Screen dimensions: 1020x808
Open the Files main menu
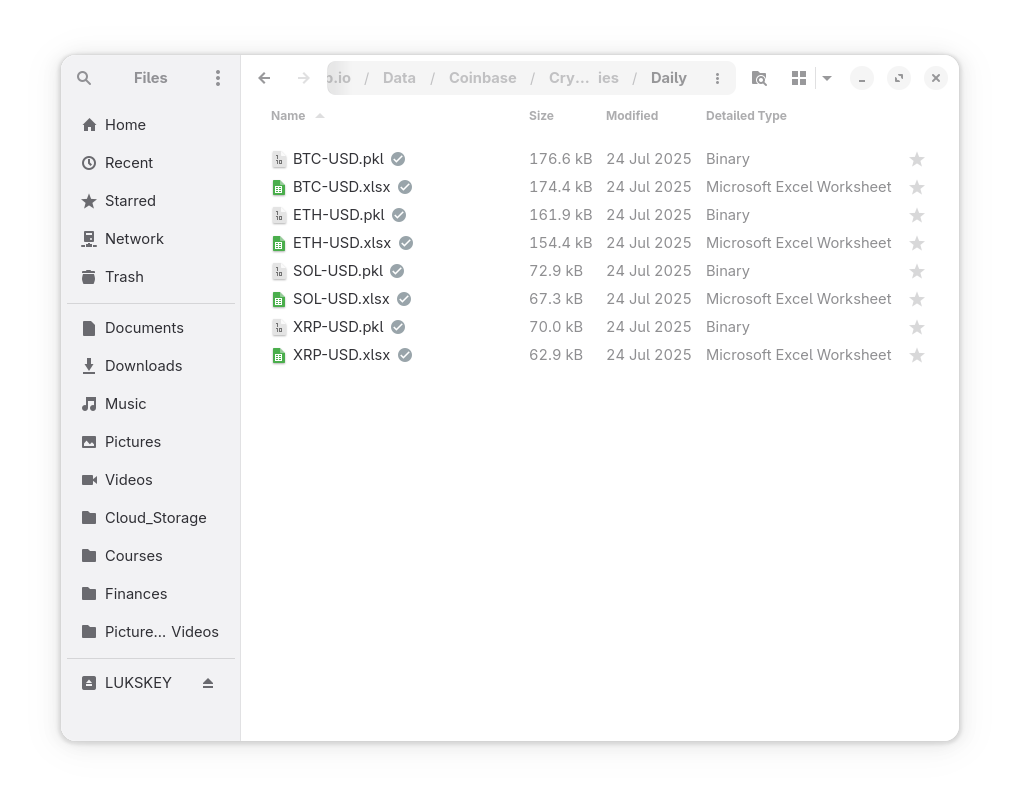[218, 78]
